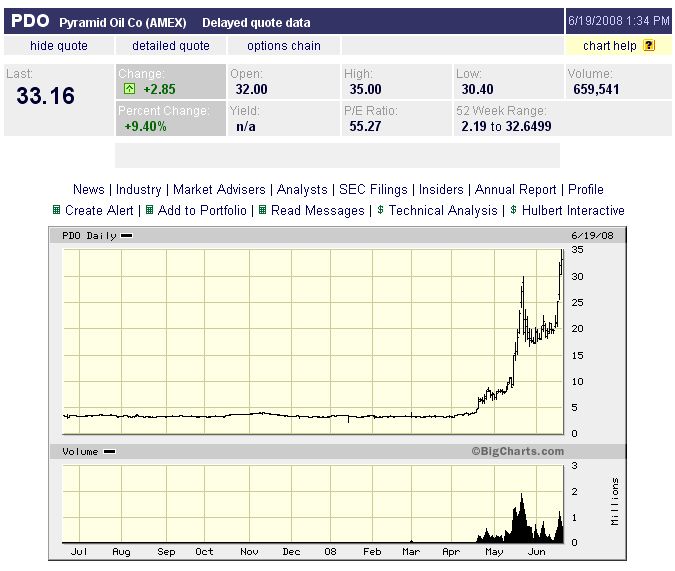Viewport: 675px width, 571px height.
Task: Click the Create Alert grid icon
Action: click(56, 210)
